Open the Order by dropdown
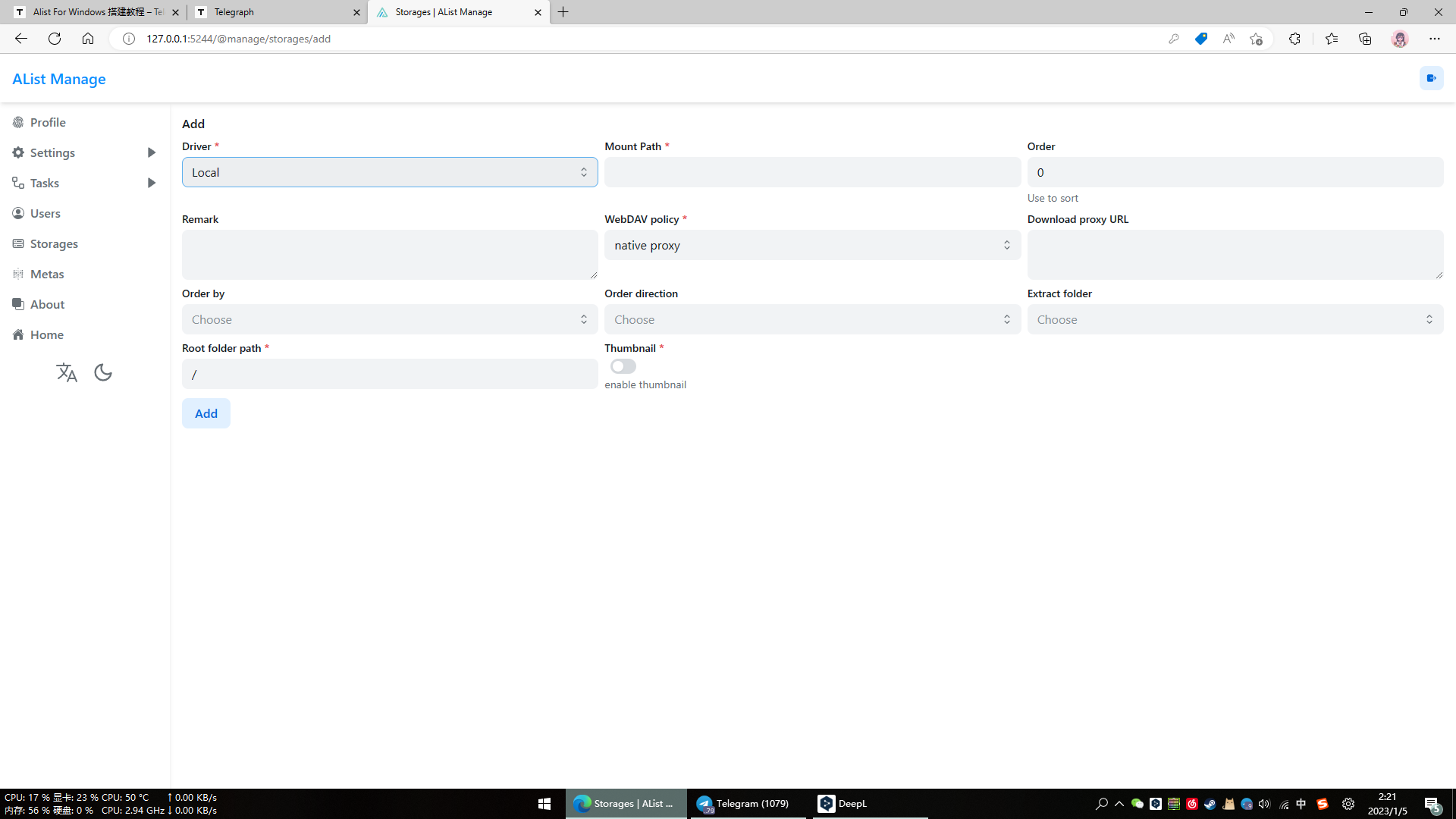The image size is (1456, 819). (389, 319)
